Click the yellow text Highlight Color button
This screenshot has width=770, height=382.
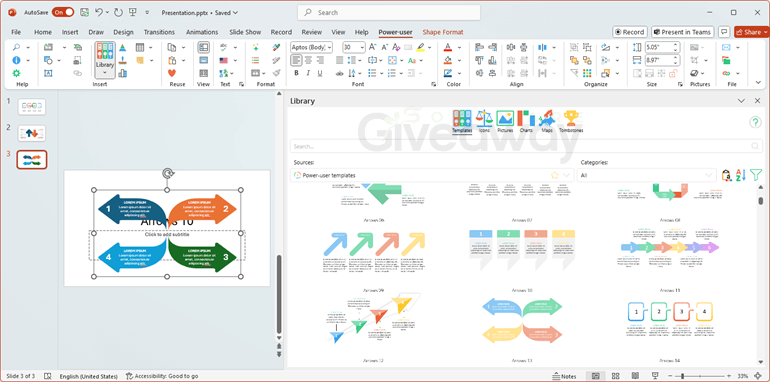pyautogui.click(x=420, y=47)
